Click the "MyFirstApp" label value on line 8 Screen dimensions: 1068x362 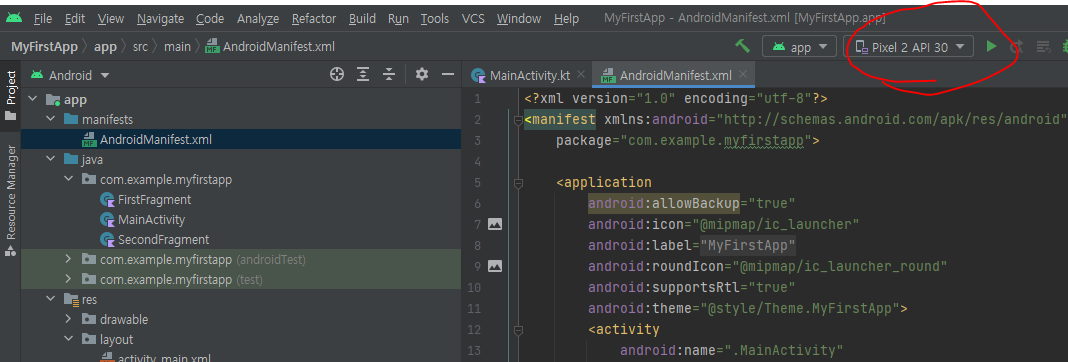[749, 245]
